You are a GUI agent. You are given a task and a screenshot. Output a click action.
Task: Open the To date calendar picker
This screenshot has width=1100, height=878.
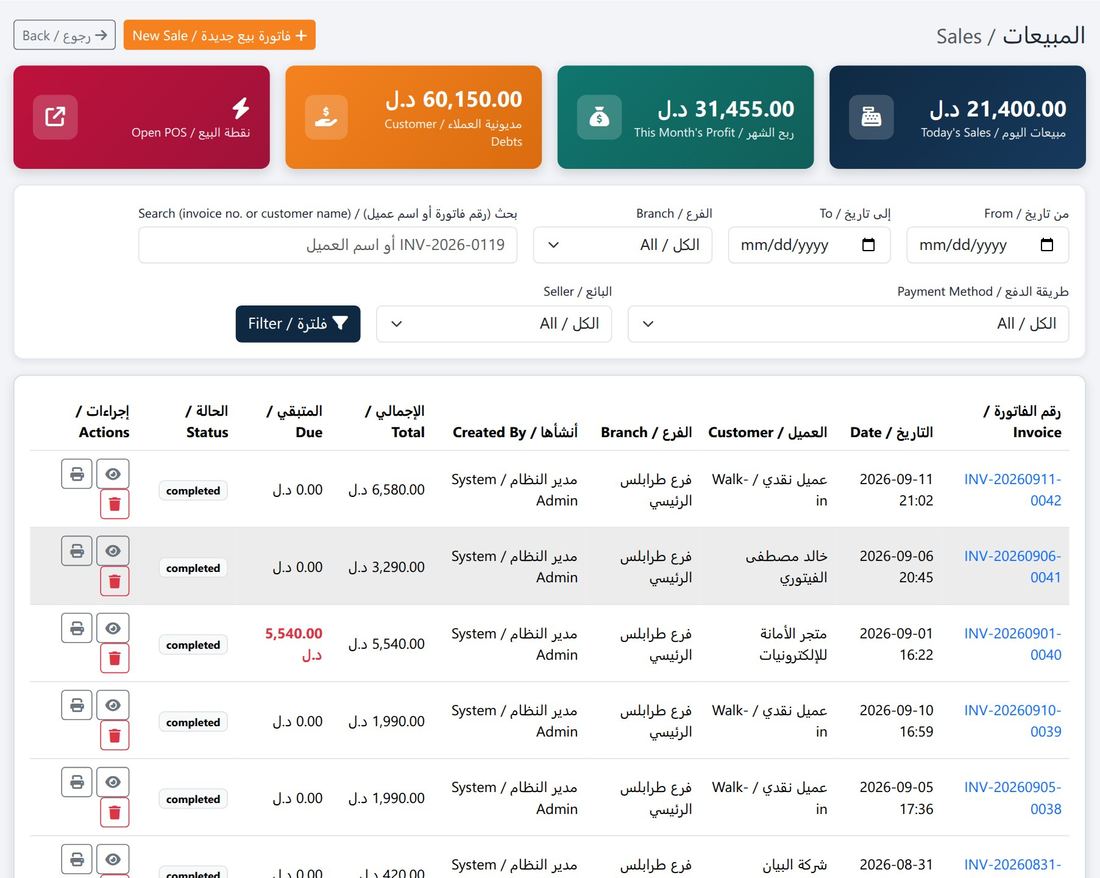pyautogui.click(x=868, y=245)
